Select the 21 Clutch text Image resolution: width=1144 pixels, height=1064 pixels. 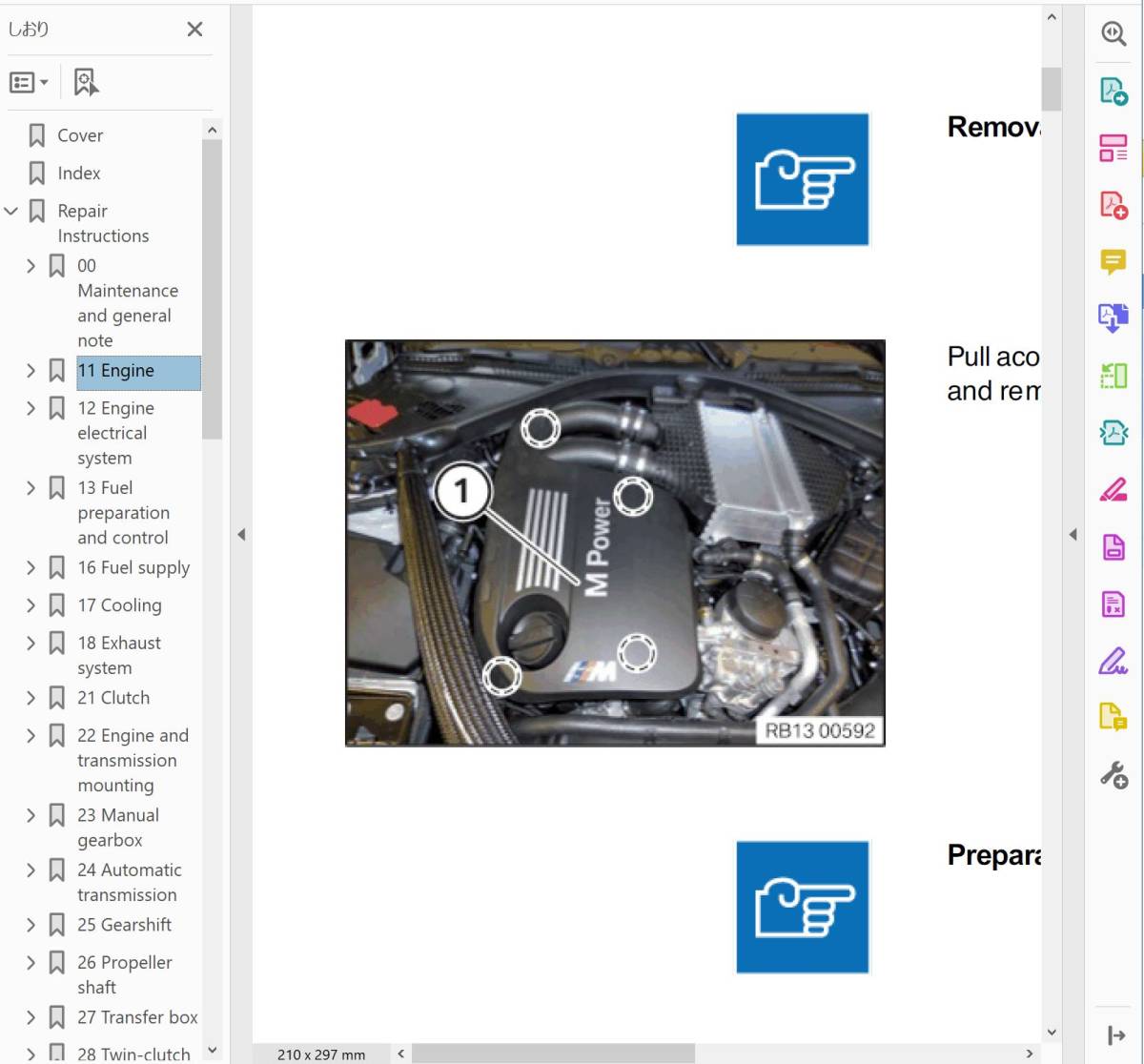click(x=113, y=698)
